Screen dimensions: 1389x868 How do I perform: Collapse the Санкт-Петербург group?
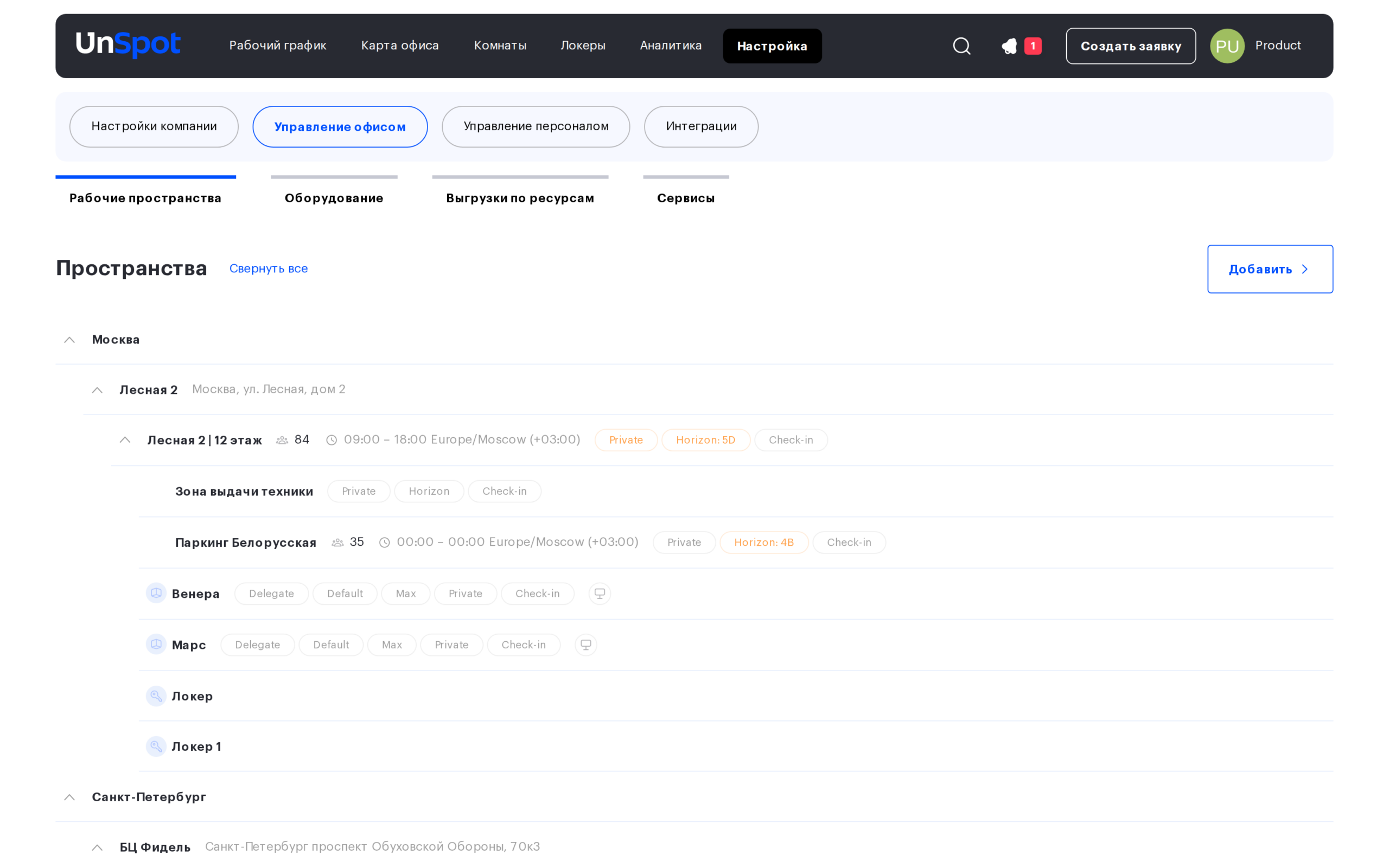[x=69, y=797]
